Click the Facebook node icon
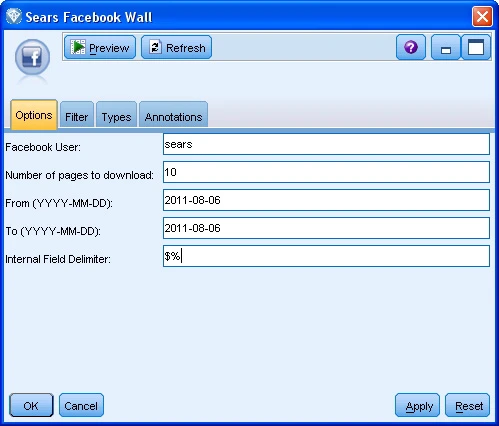499x426 pixels. (x=32, y=58)
